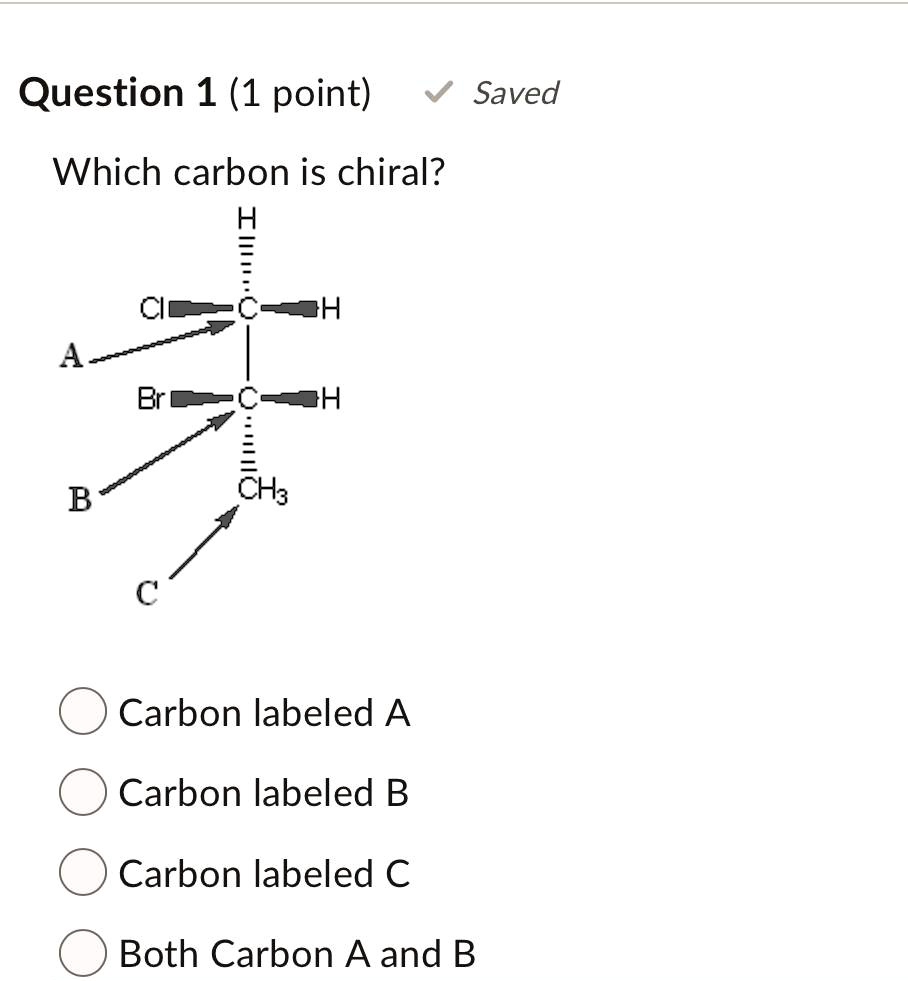Screen dimensions: 908x981
Task: Select the Carbon labeled B answer option
Action: 81,793
